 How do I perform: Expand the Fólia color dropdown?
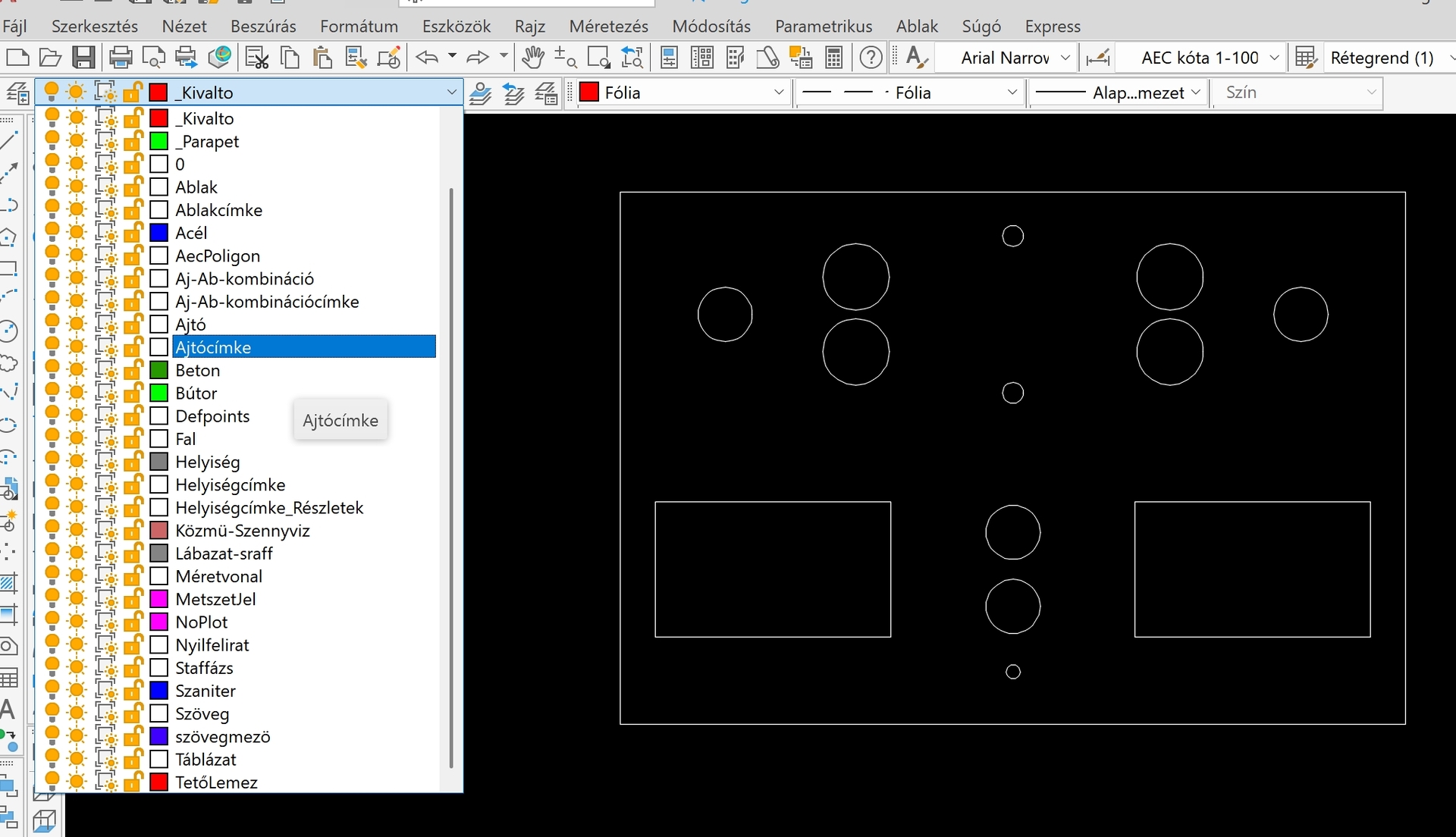click(778, 92)
